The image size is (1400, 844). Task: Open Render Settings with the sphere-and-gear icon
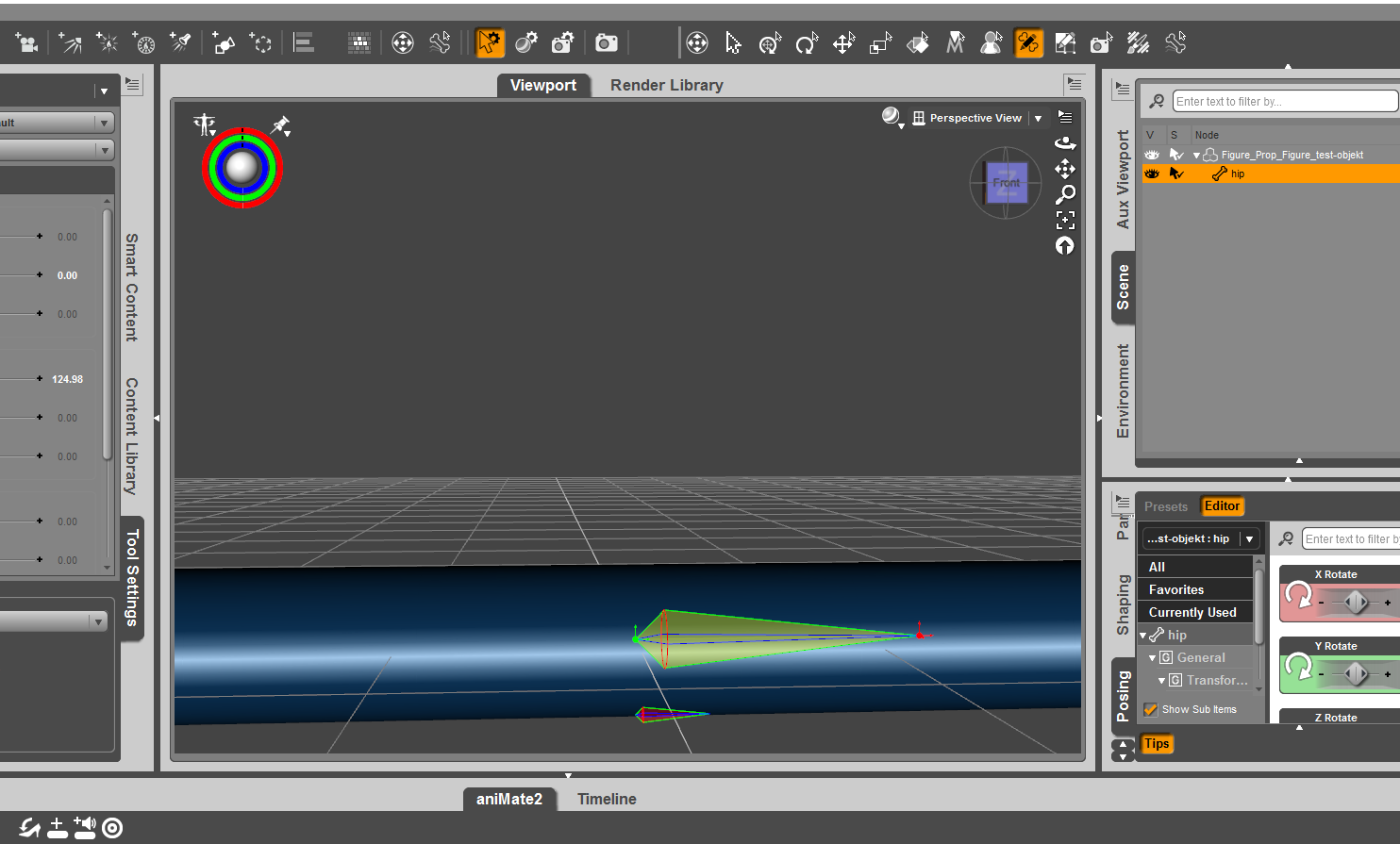point(526,42)
